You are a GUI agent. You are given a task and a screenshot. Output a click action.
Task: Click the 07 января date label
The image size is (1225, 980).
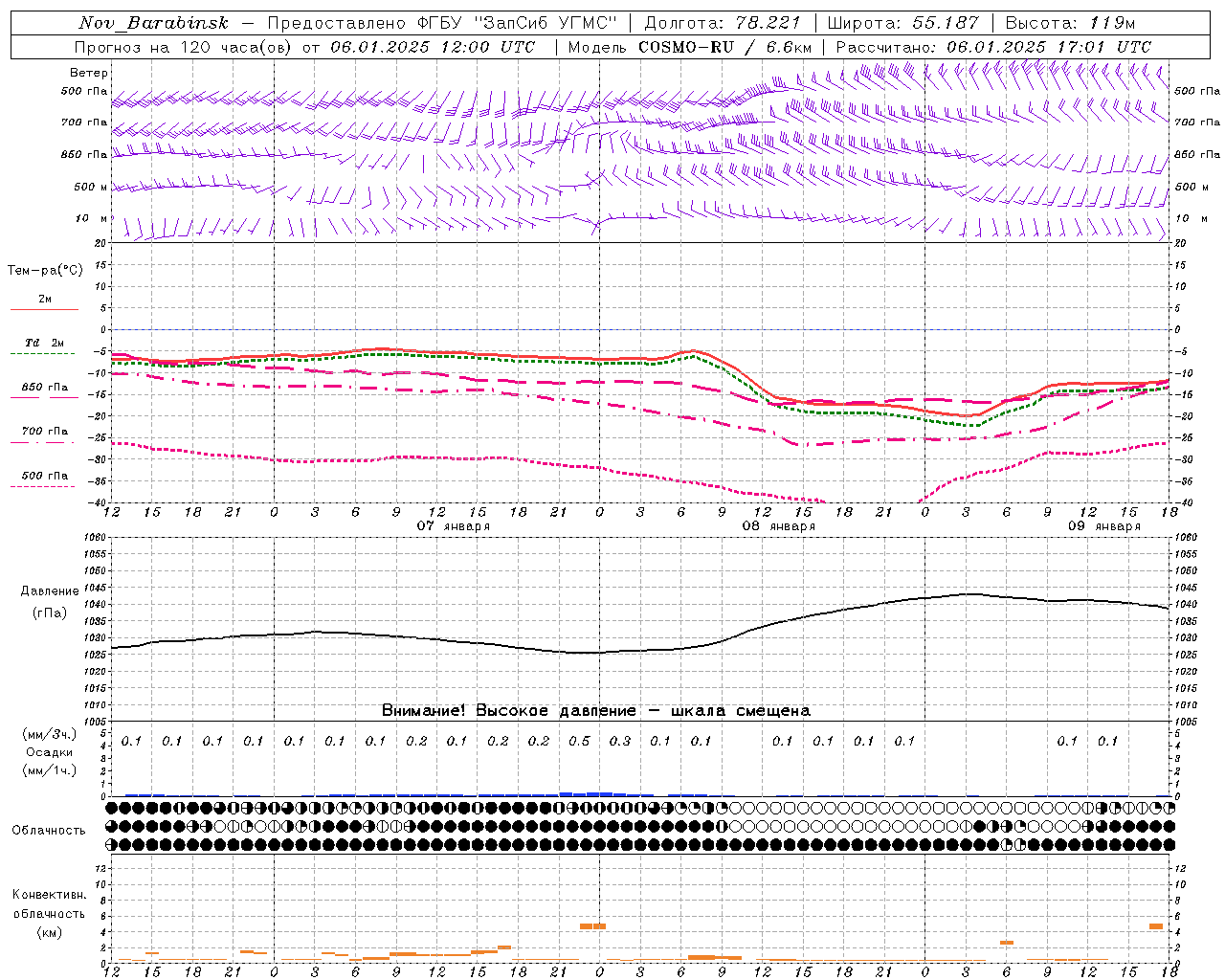[454, 526]
